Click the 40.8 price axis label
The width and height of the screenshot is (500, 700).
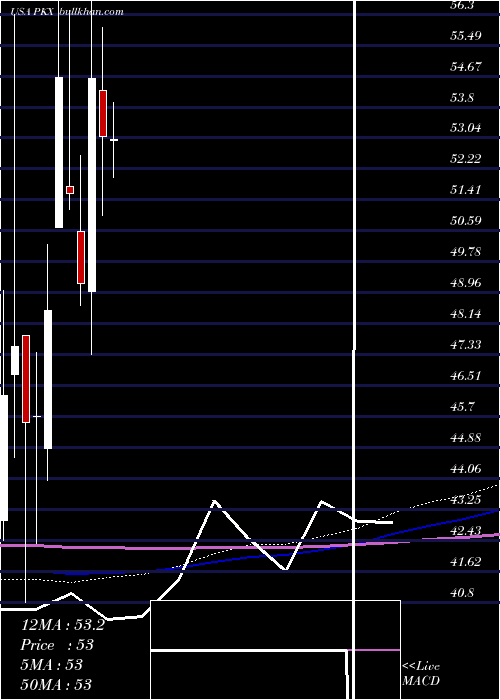point(462,592)
